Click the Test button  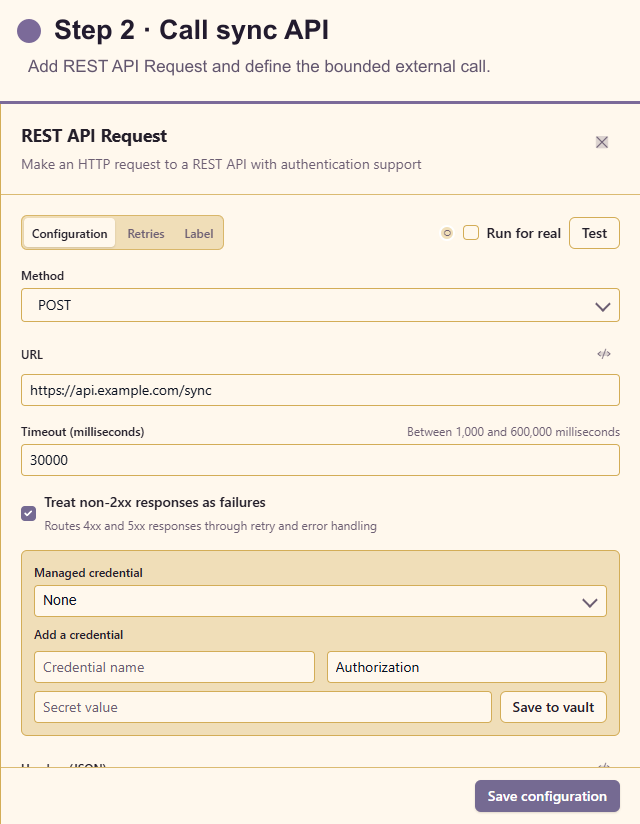tap(594, 233)
